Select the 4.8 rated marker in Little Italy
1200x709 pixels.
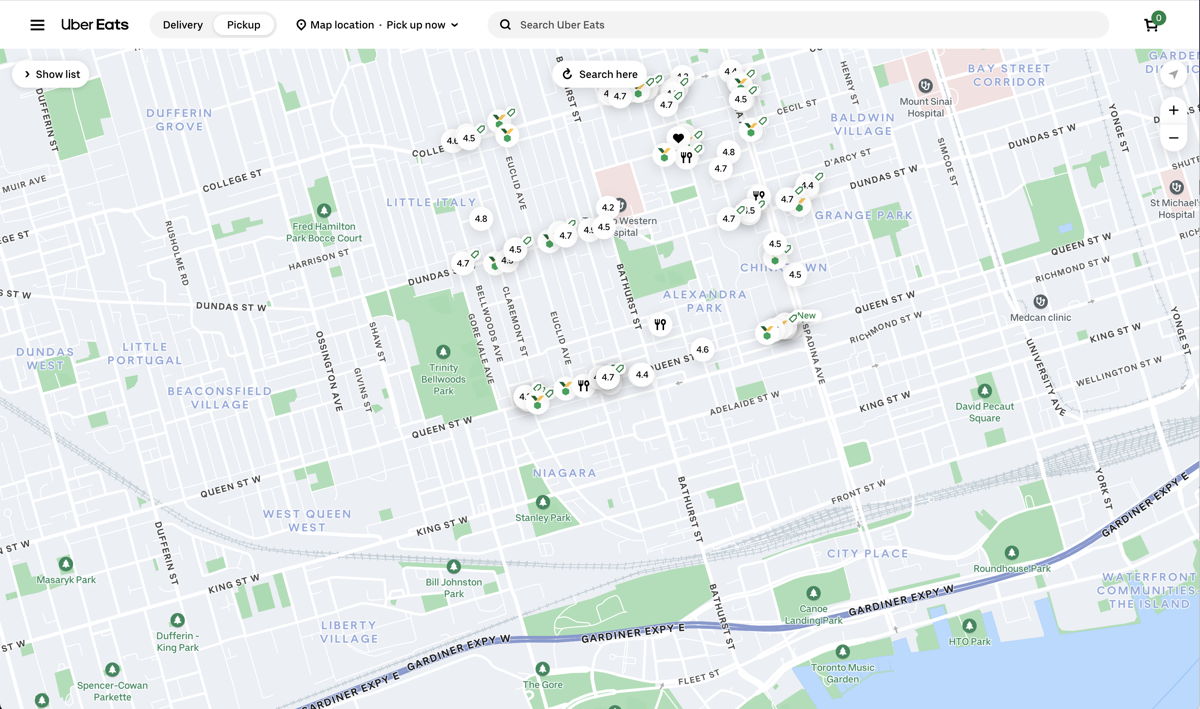pos(481,219)
